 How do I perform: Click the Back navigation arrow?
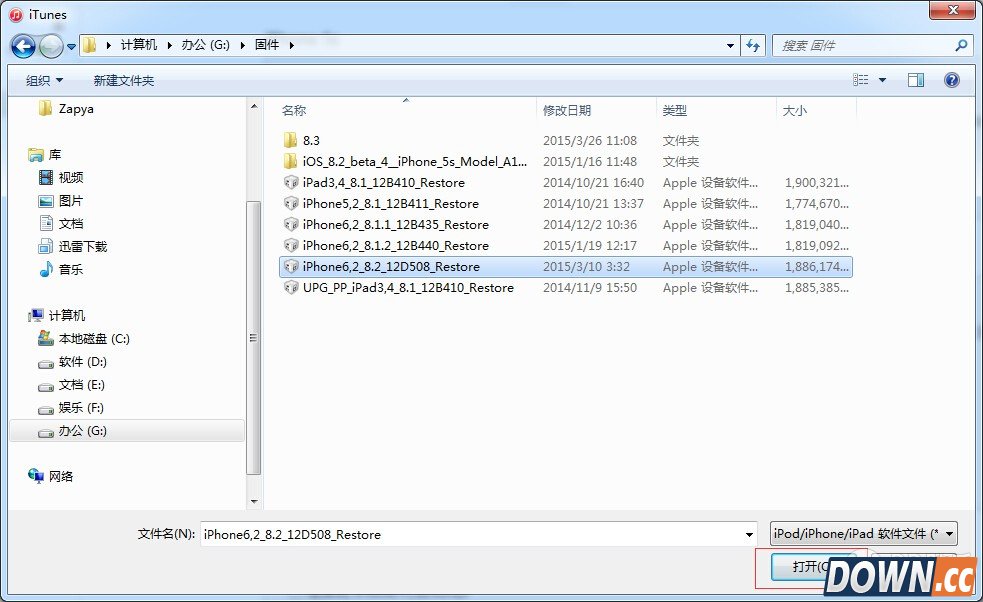(x=22, y=46)
